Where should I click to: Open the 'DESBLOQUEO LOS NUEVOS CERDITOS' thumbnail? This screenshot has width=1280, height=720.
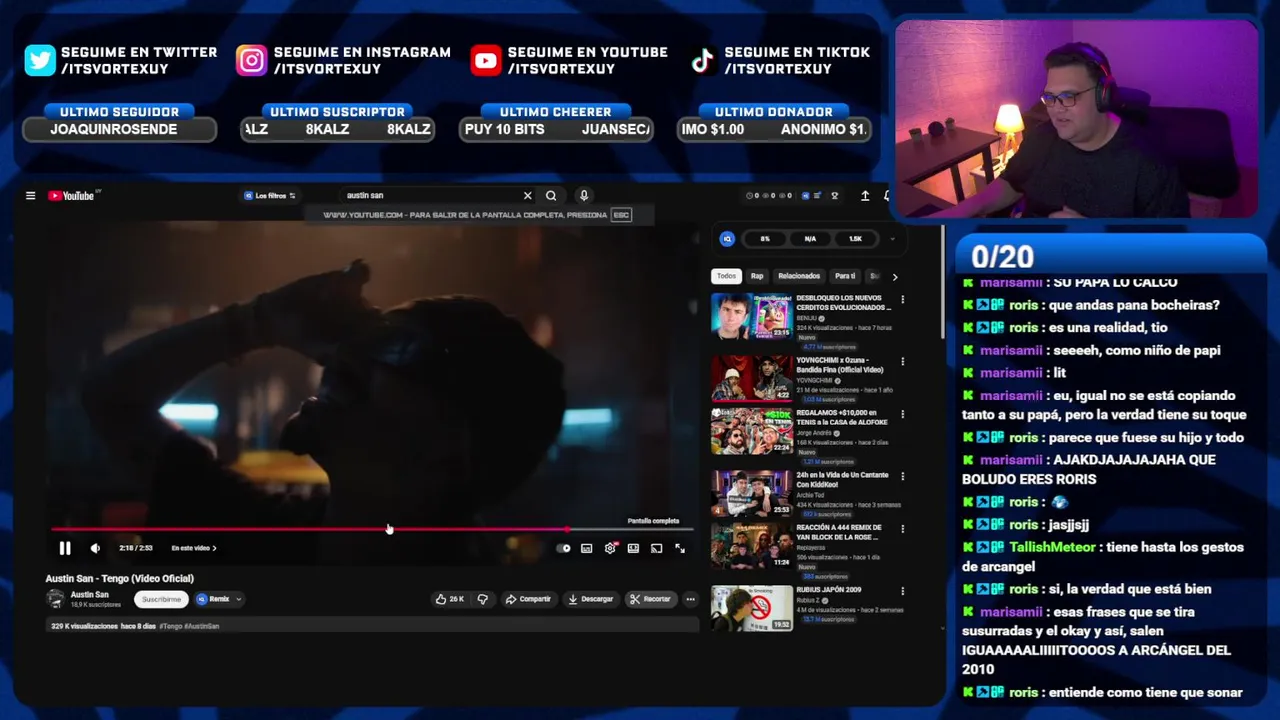[752, 316]
